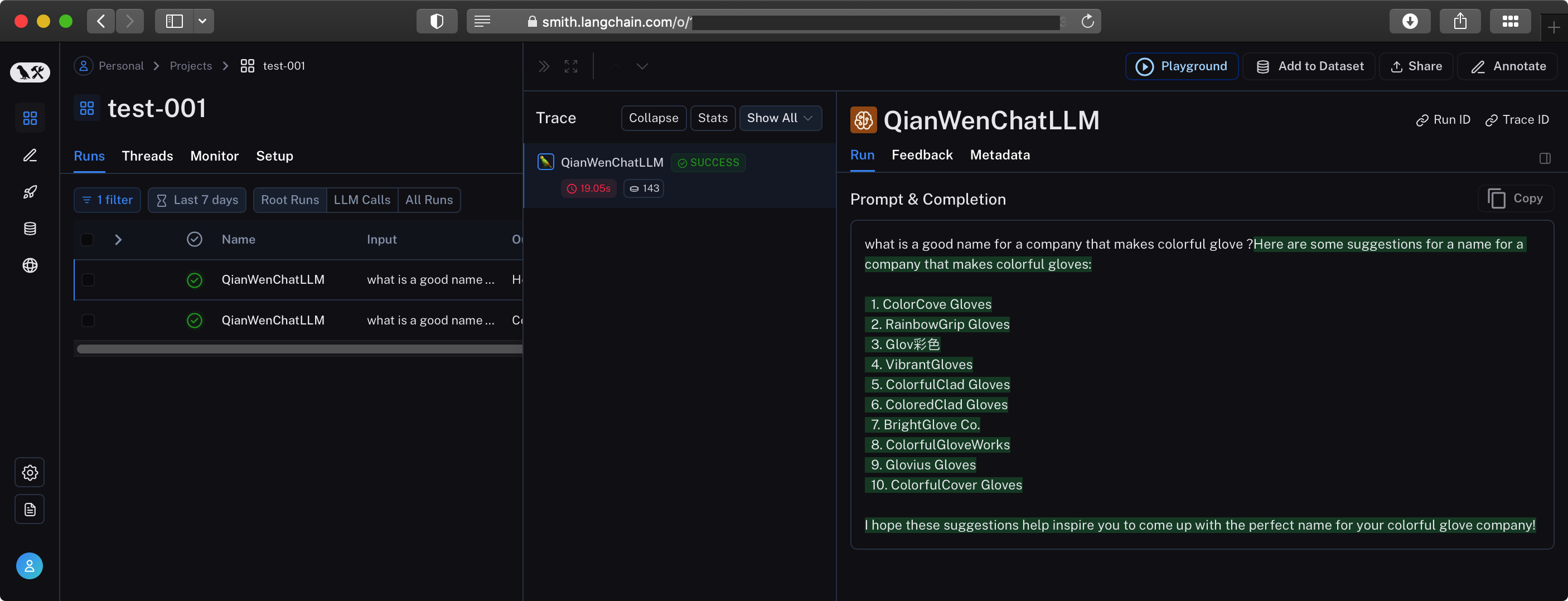This screenshot has height=601, width=1568.
Task: Open the 1 filter options
Action: click(x=107, y=200)
